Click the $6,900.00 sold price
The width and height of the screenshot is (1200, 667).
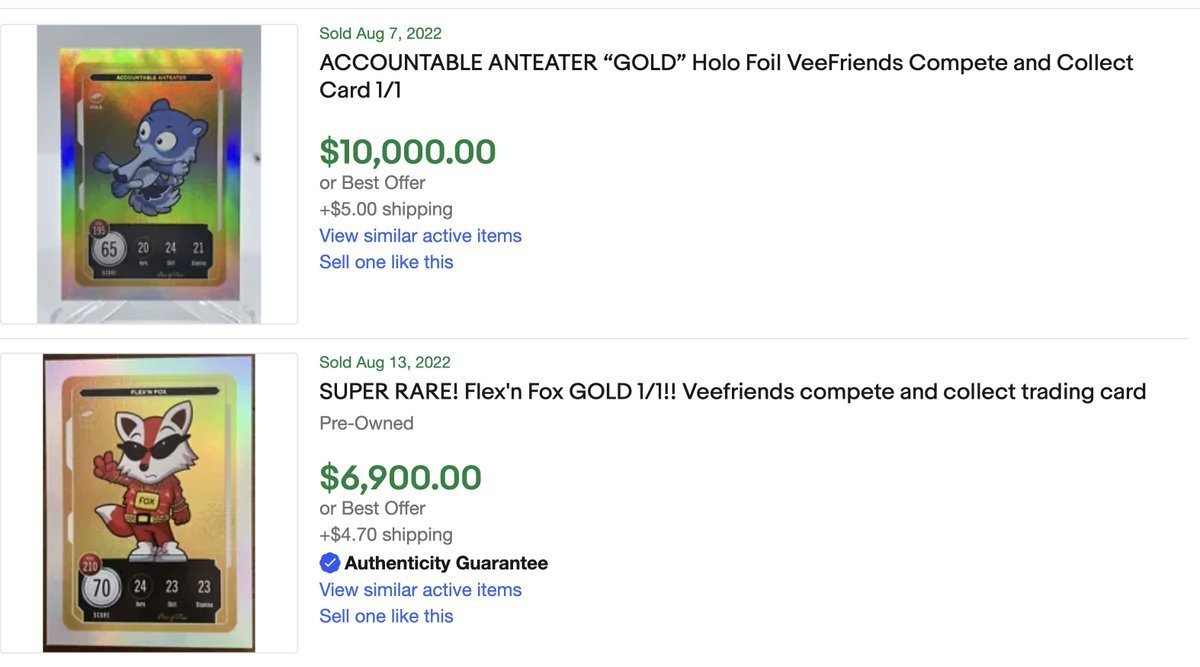tap(400, 478)
